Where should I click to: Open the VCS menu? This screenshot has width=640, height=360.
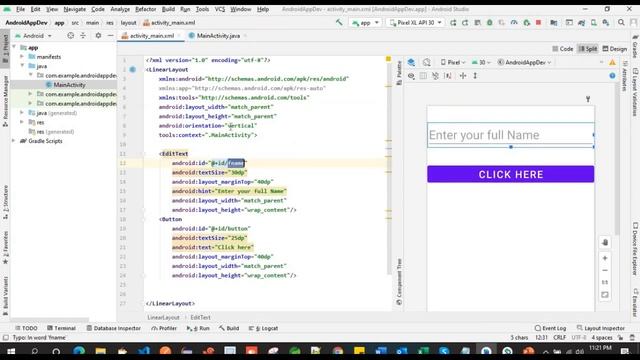[220, 9]
